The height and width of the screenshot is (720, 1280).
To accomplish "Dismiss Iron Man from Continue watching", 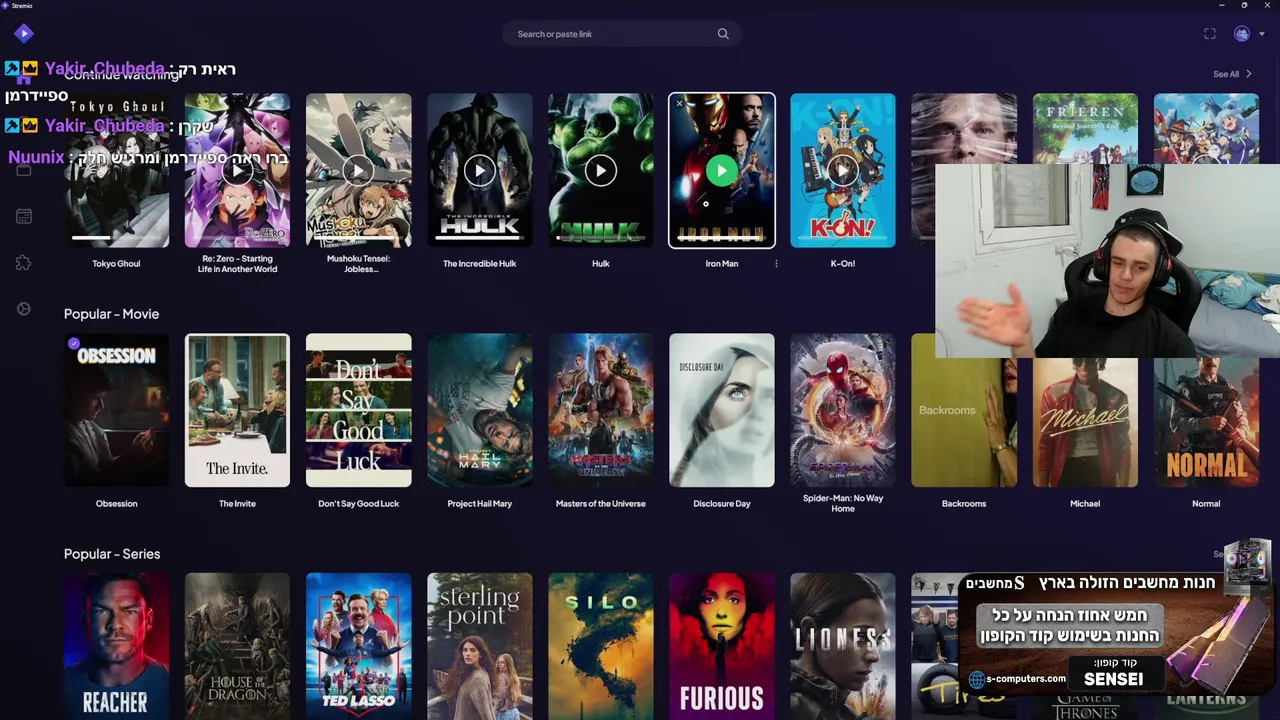I will tap(679, 104).
